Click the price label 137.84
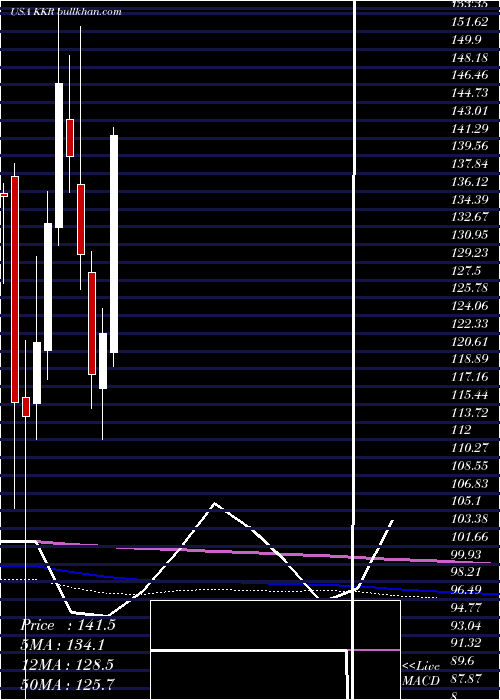 click(469, 164)
